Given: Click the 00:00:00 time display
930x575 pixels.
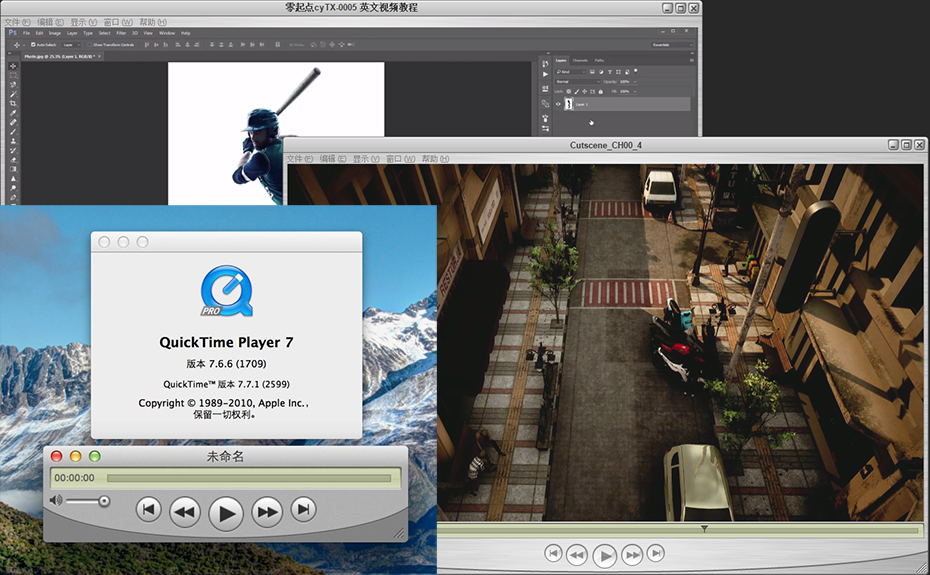Looking at the screenshot, I should [x=74, y=478].
